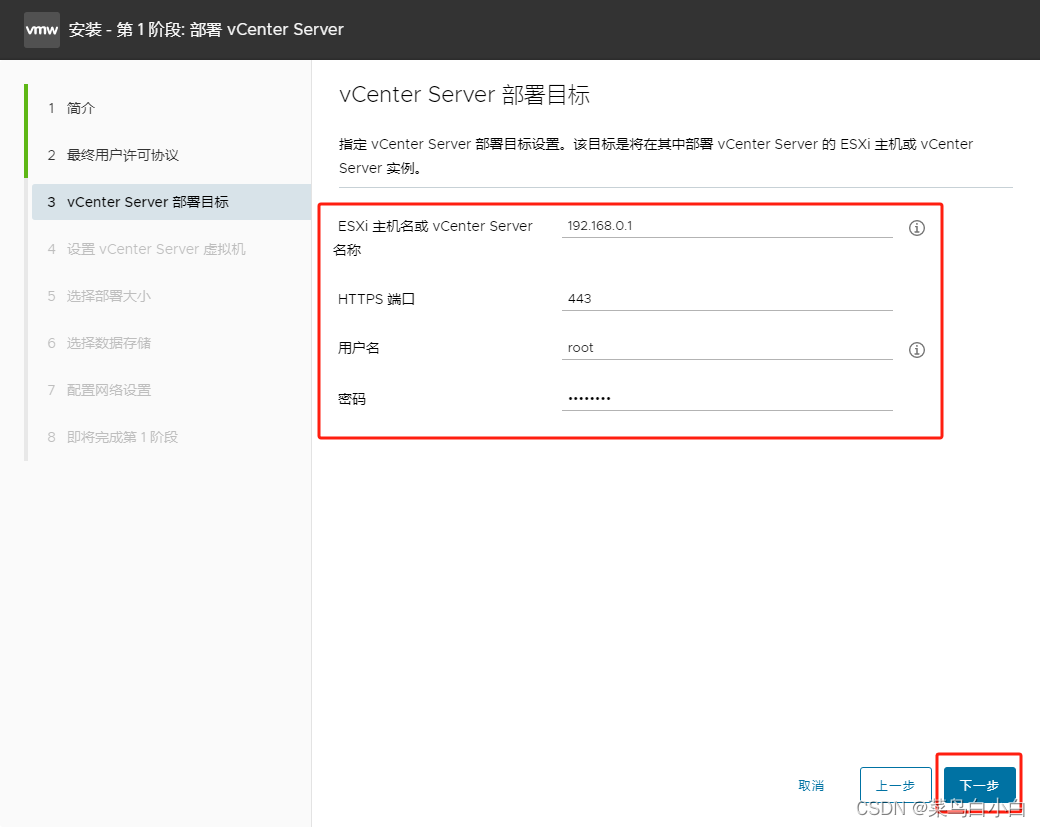Open info icon beside ESXi host name field

(x=917, y=228)
